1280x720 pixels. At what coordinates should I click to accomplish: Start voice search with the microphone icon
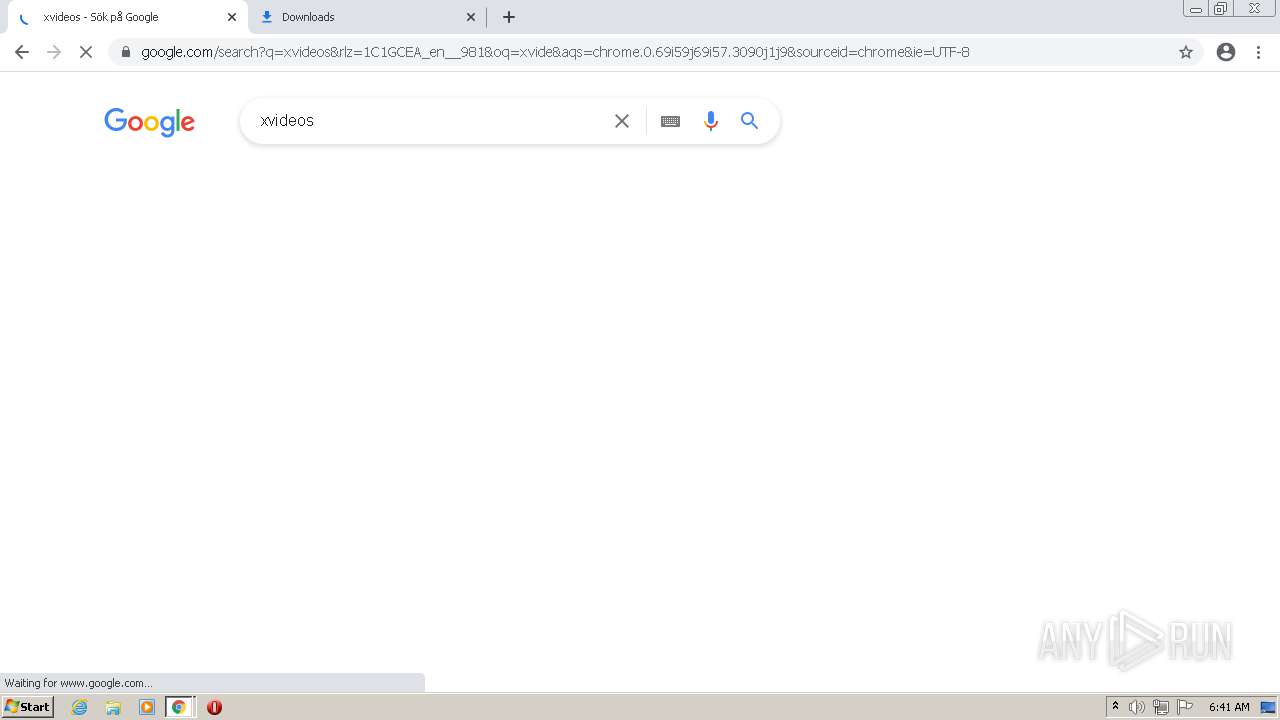point(711,121)
